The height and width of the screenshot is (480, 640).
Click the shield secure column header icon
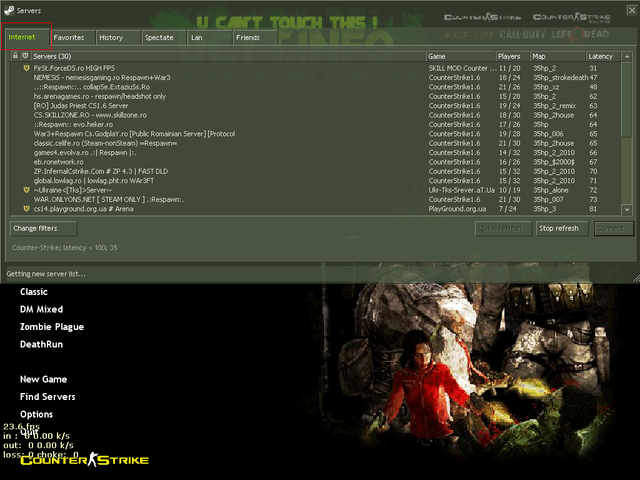click(x=25, y=56)
